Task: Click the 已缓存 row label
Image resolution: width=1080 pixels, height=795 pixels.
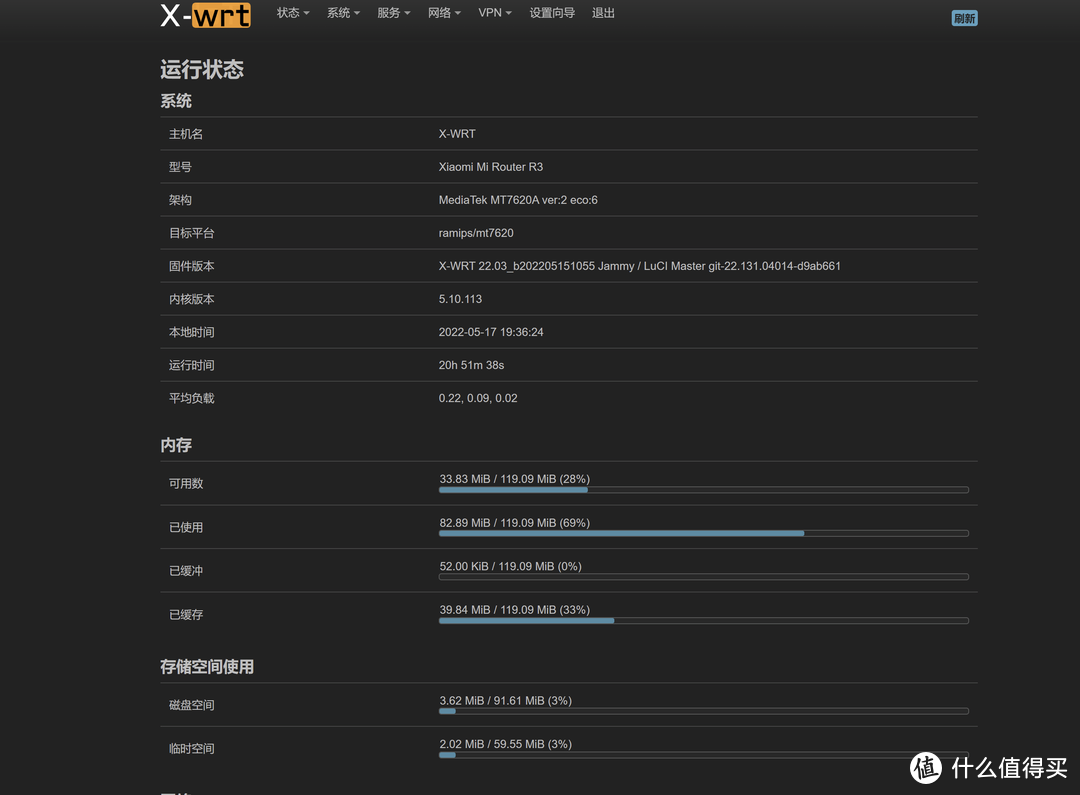Action: [186, 615]
